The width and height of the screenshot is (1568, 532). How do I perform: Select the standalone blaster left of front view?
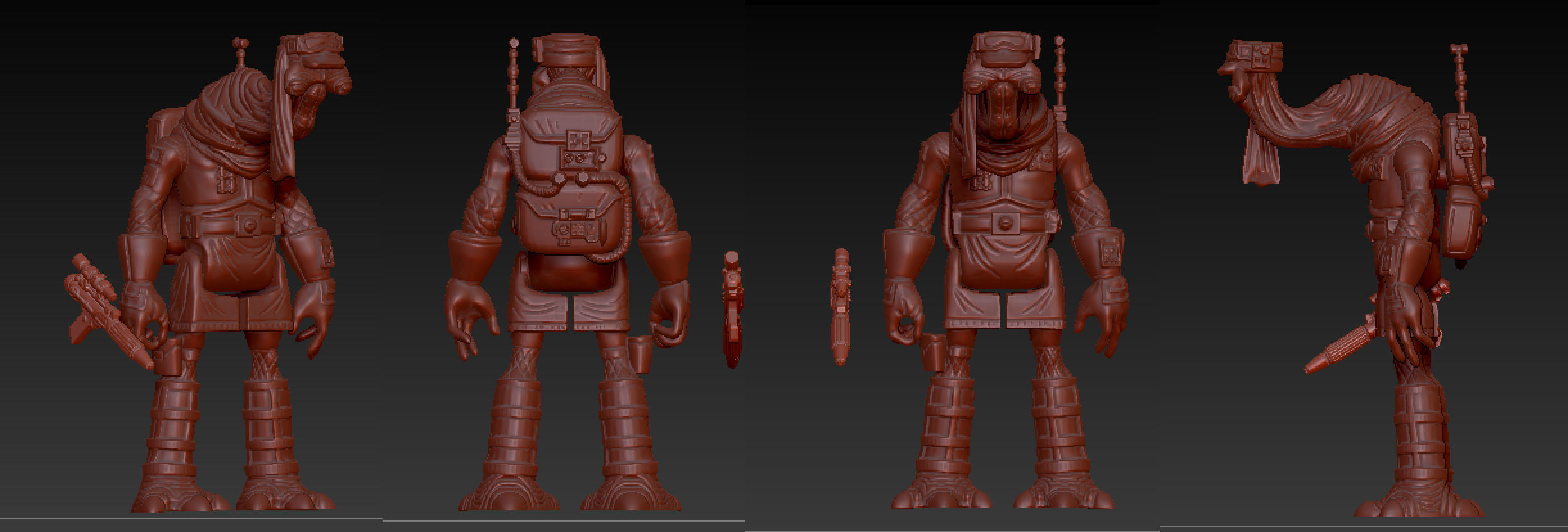pyautogui.click(x=841, y=307)
